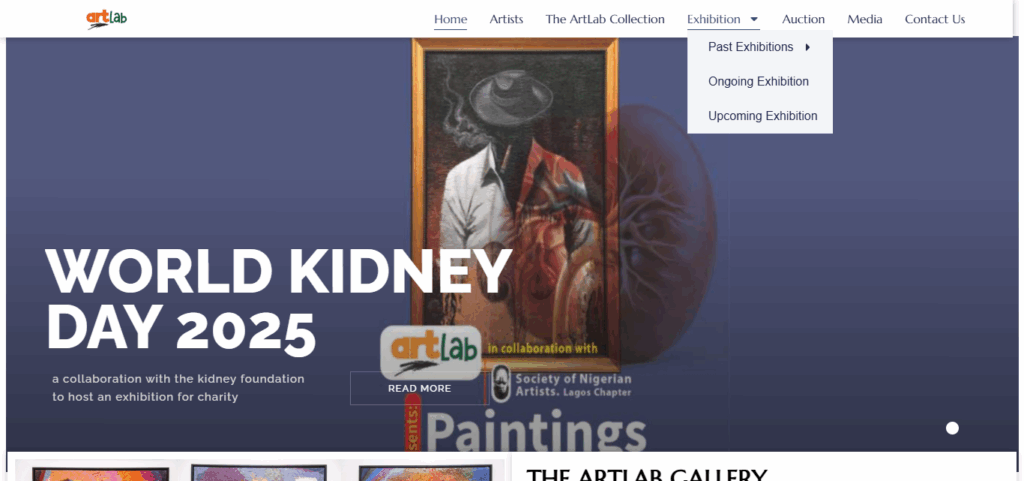Expand the Exhibition dropdown arrow

coord(754,19)
